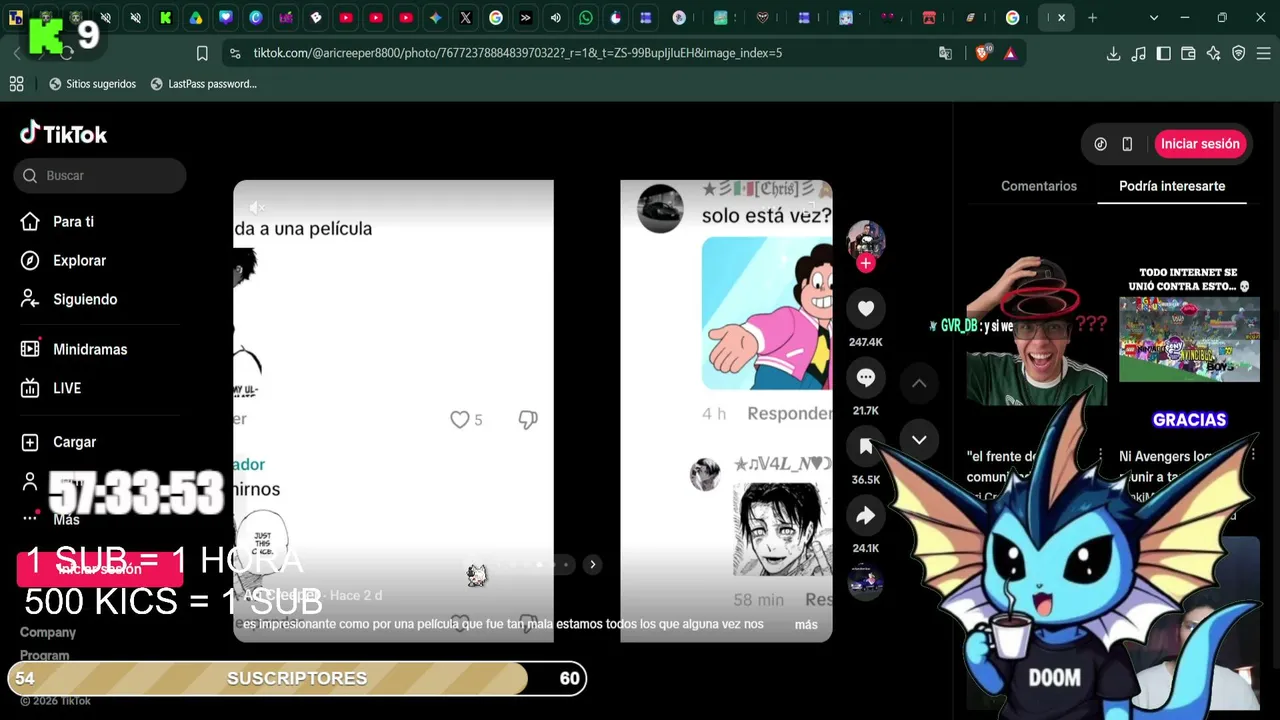Toggle the browser sidebar panel
The height and width of the screenshot is (720, 1280).
(x=1163, y=53)
